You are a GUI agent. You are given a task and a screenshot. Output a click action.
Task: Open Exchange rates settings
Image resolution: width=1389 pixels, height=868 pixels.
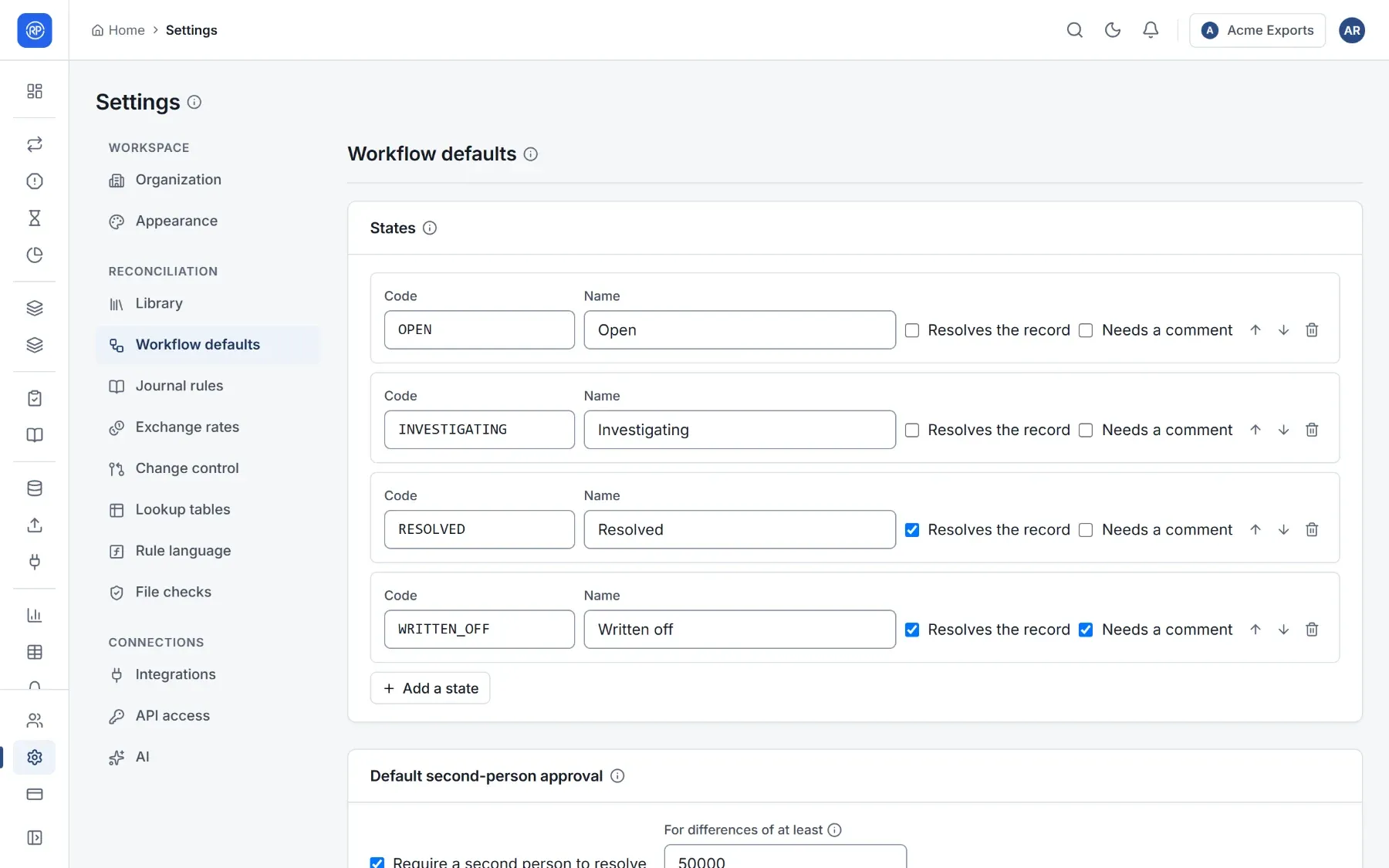[x=208, y=427]
